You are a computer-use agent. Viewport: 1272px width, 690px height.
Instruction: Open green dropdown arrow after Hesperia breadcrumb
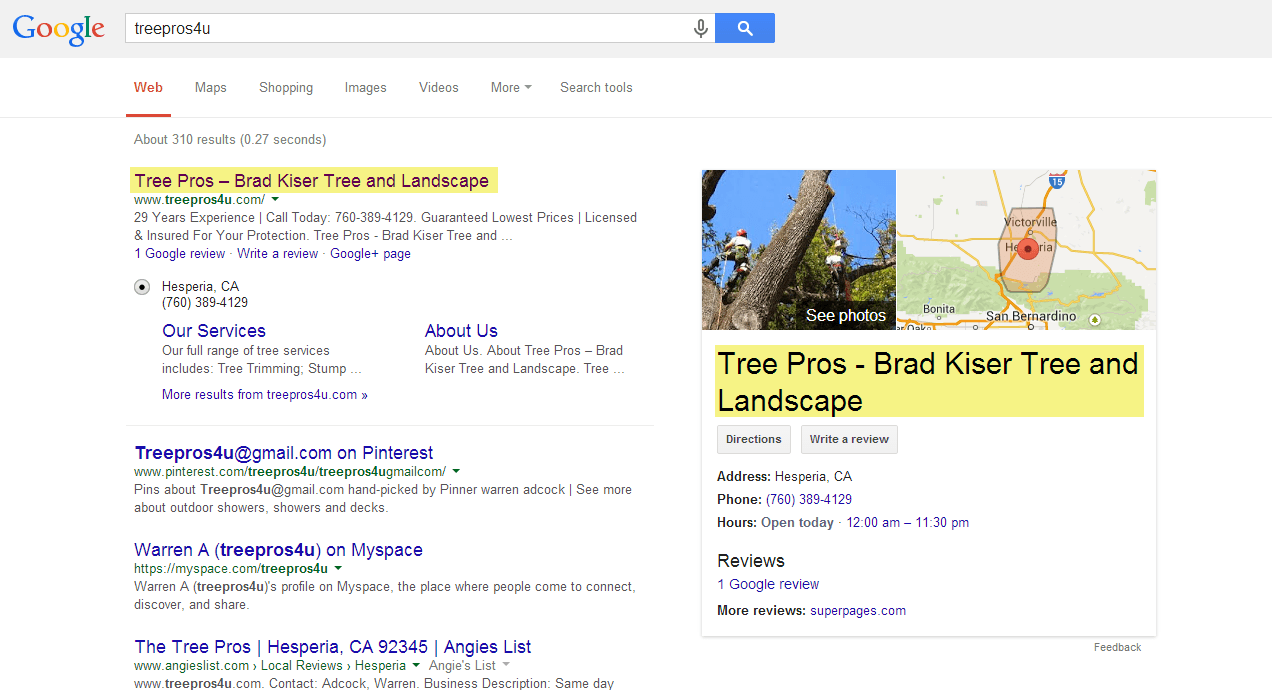[415, 666]
